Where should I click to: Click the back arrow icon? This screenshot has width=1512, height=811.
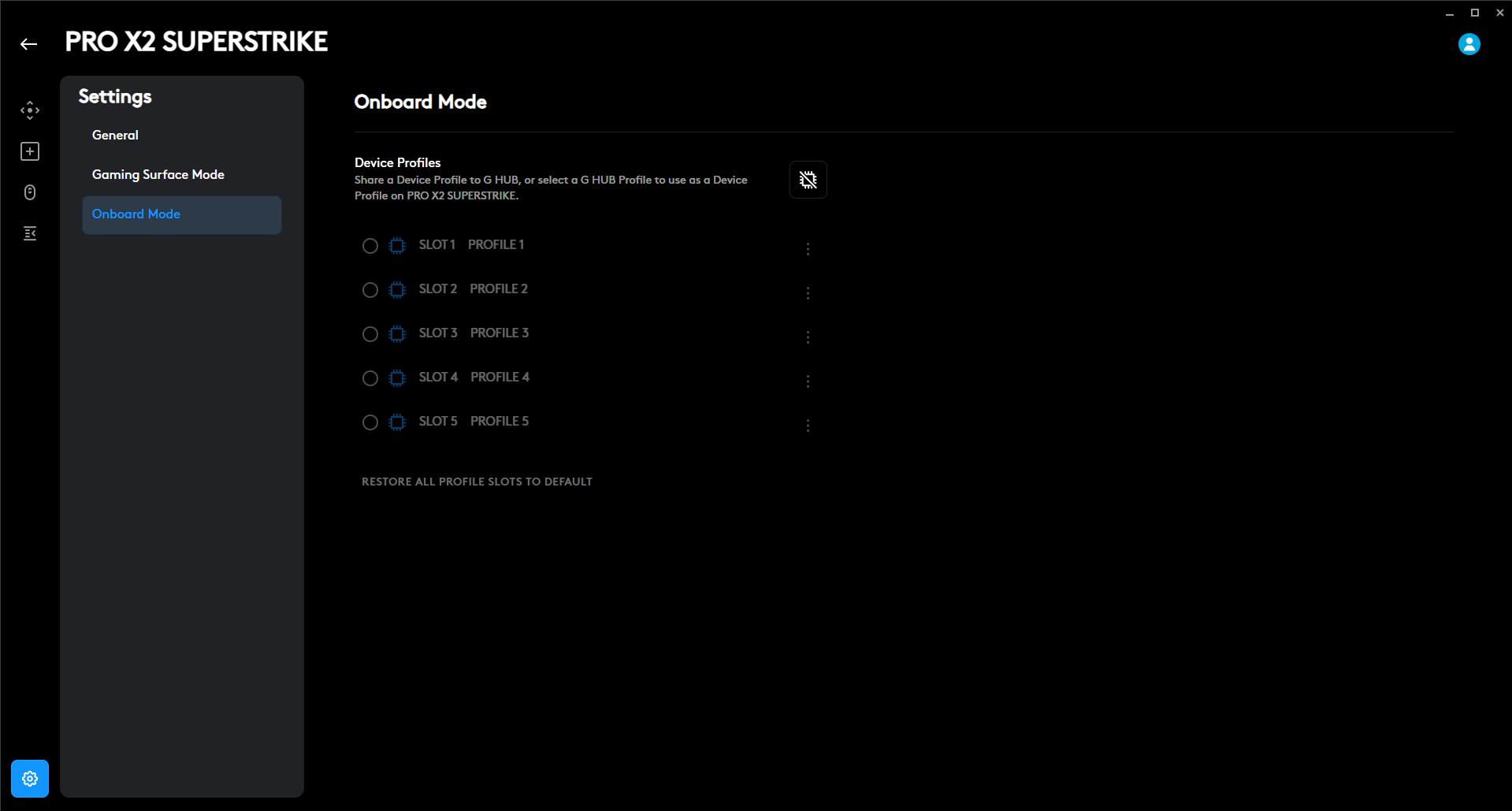[x=29, y=44]
